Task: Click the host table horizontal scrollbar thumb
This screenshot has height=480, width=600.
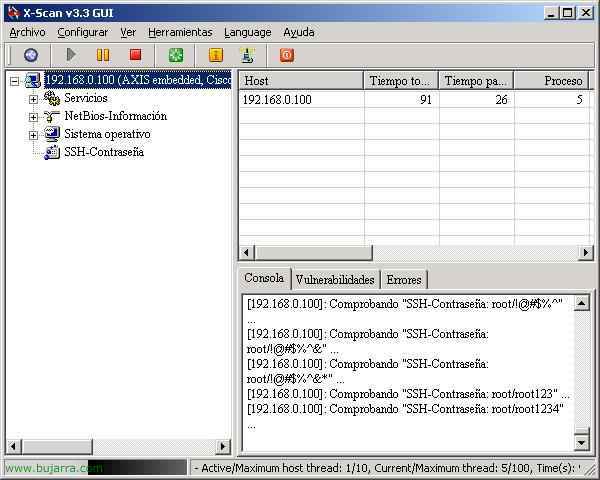Action: pos(313,253)
